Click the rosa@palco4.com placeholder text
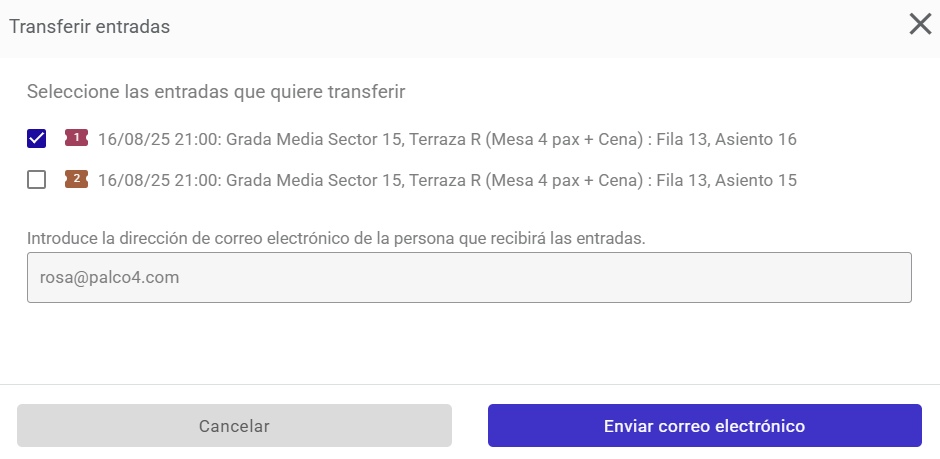This screenshot has width=940, height=459. click(x=109, y=277)
